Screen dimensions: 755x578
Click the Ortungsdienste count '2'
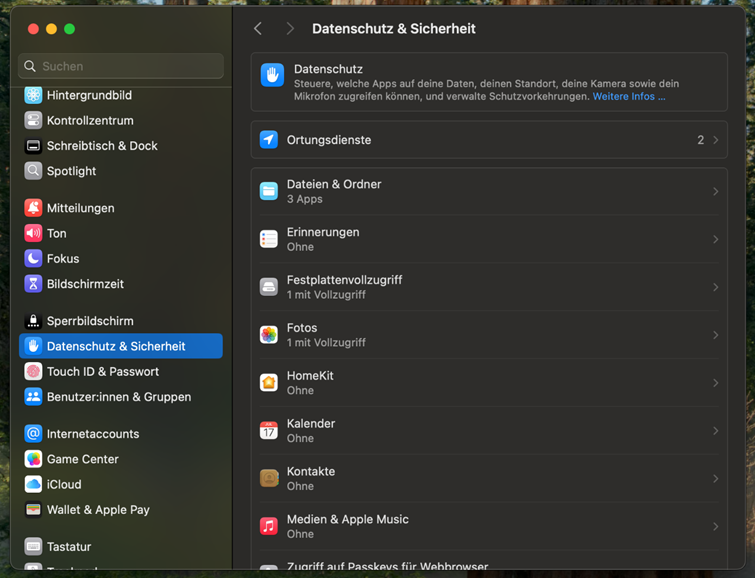701,140
